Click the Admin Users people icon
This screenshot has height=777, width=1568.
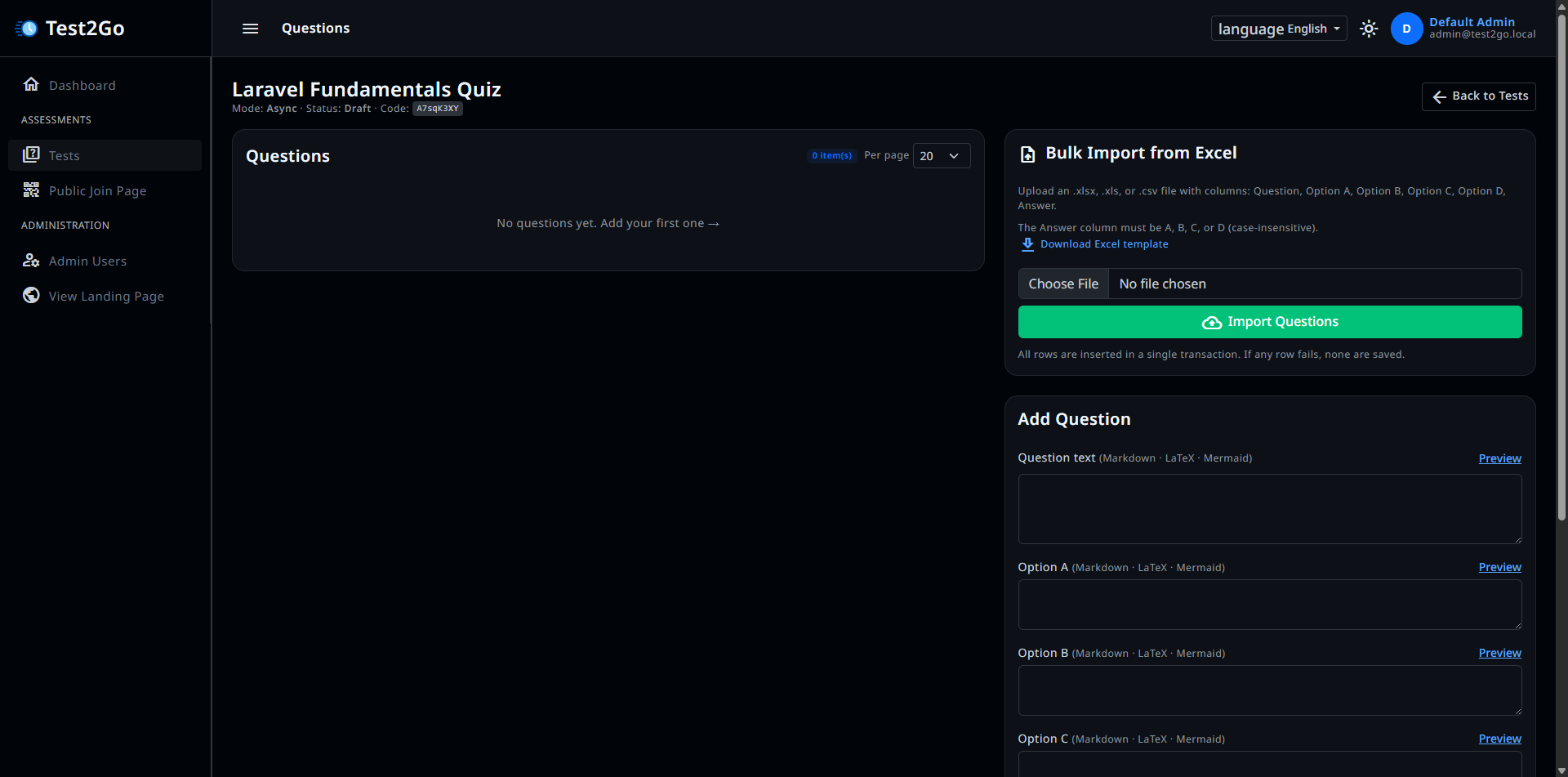(x=31, y=260)
